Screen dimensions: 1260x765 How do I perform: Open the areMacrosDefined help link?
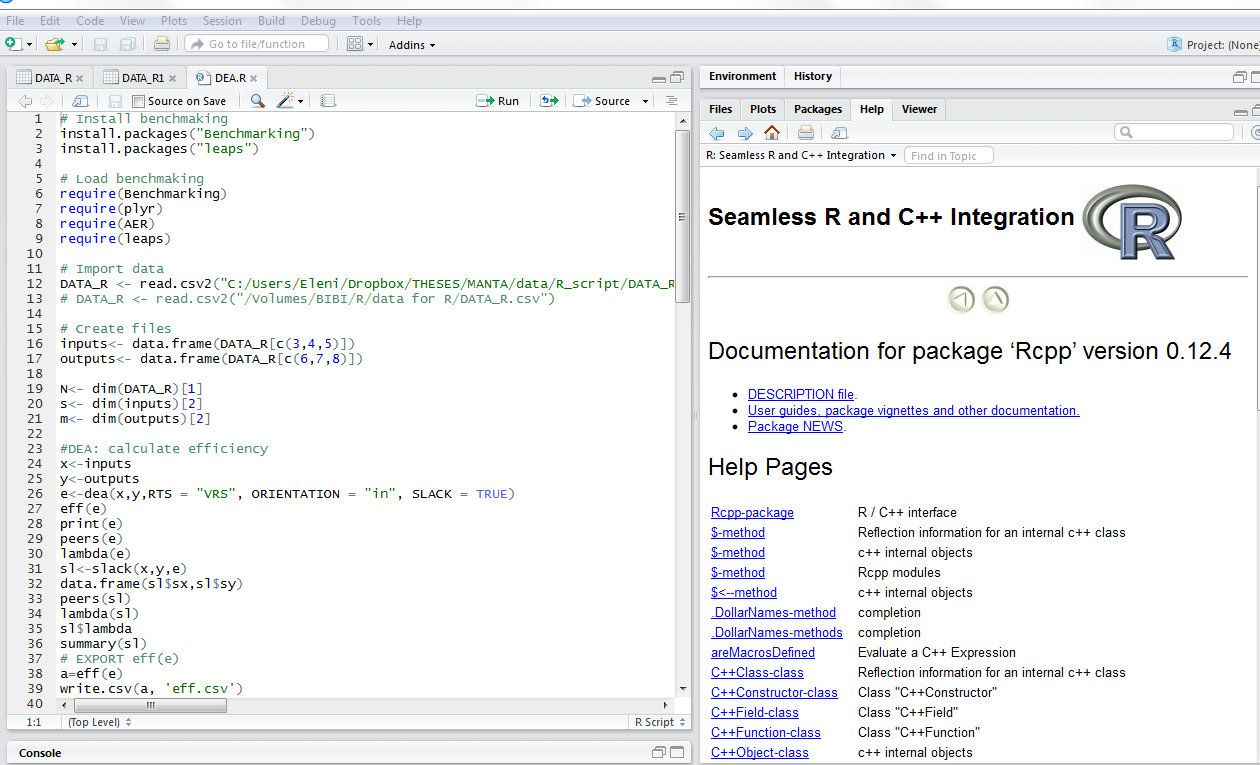click(x=763, y=652)
